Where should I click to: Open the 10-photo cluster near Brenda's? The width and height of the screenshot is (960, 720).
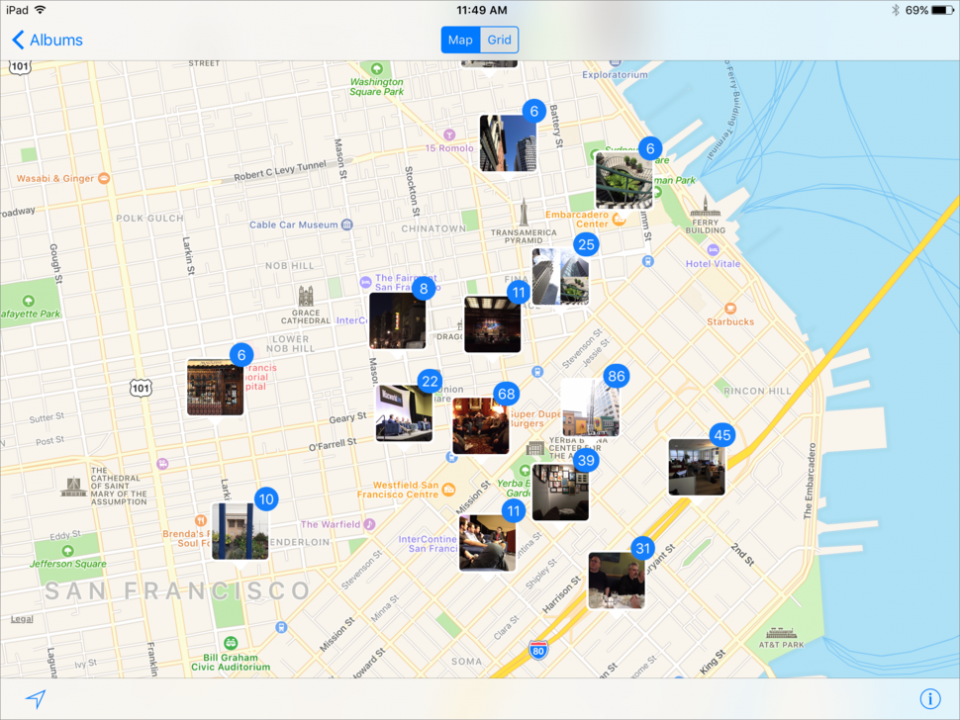(x=240, y=531)
